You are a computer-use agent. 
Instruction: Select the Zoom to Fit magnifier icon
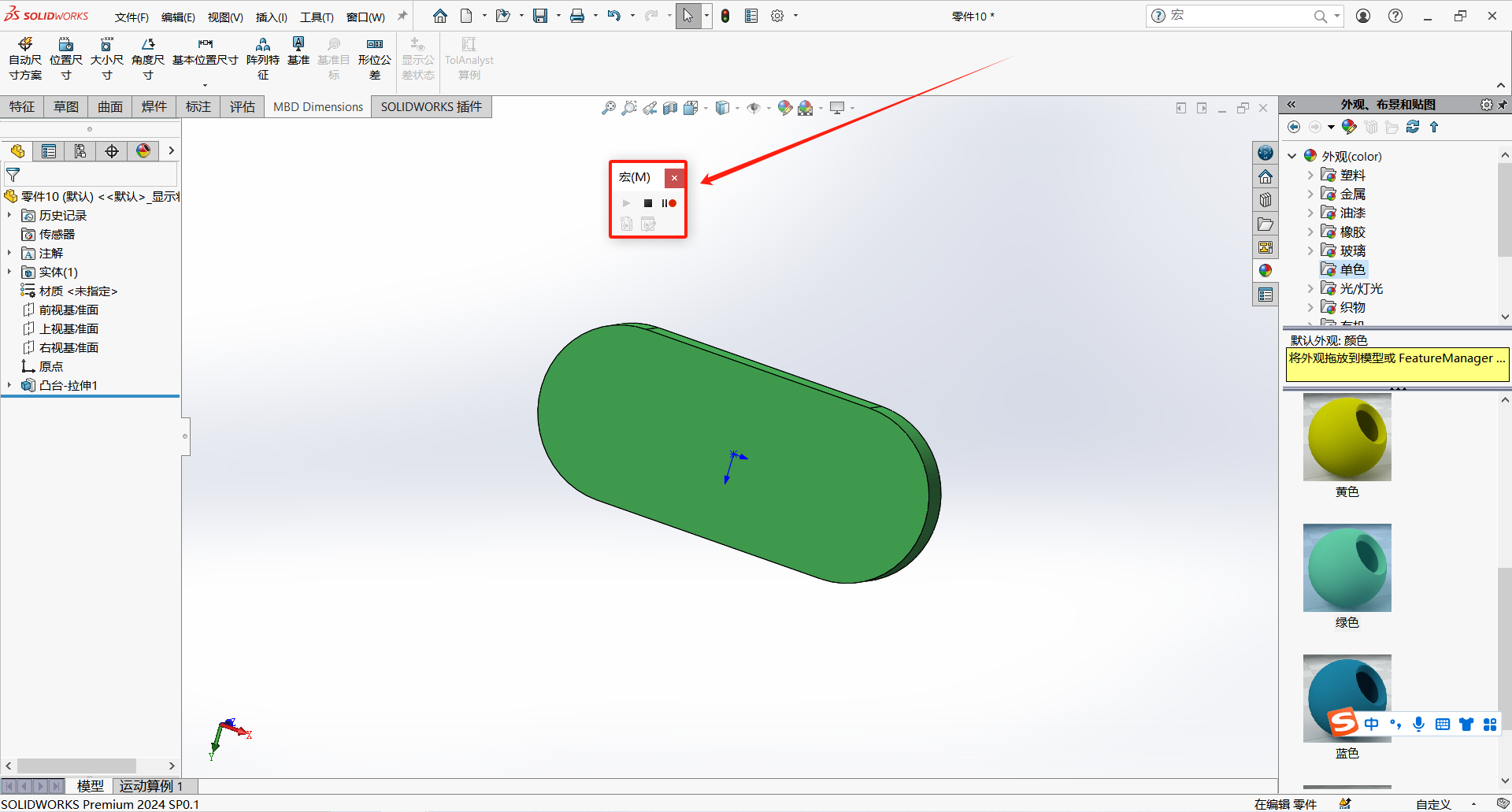(609, 107)
